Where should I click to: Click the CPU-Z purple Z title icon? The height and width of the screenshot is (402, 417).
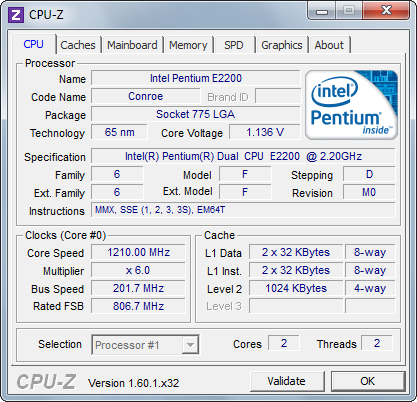[x=16, y=15]
